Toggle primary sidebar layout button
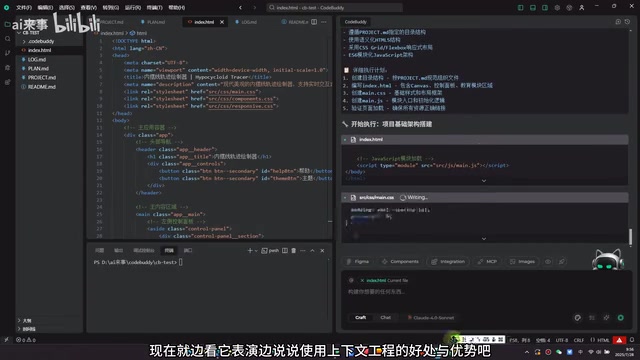 coord(520,7)
